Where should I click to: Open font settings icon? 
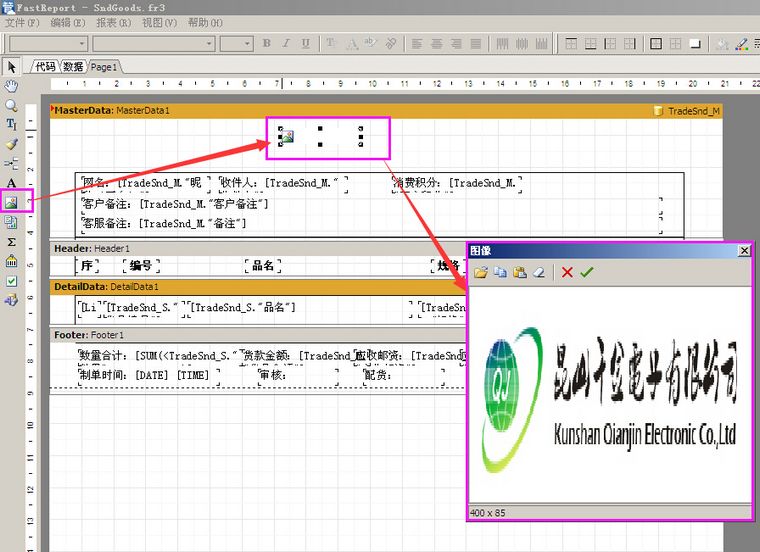click(x=331, y=44)
